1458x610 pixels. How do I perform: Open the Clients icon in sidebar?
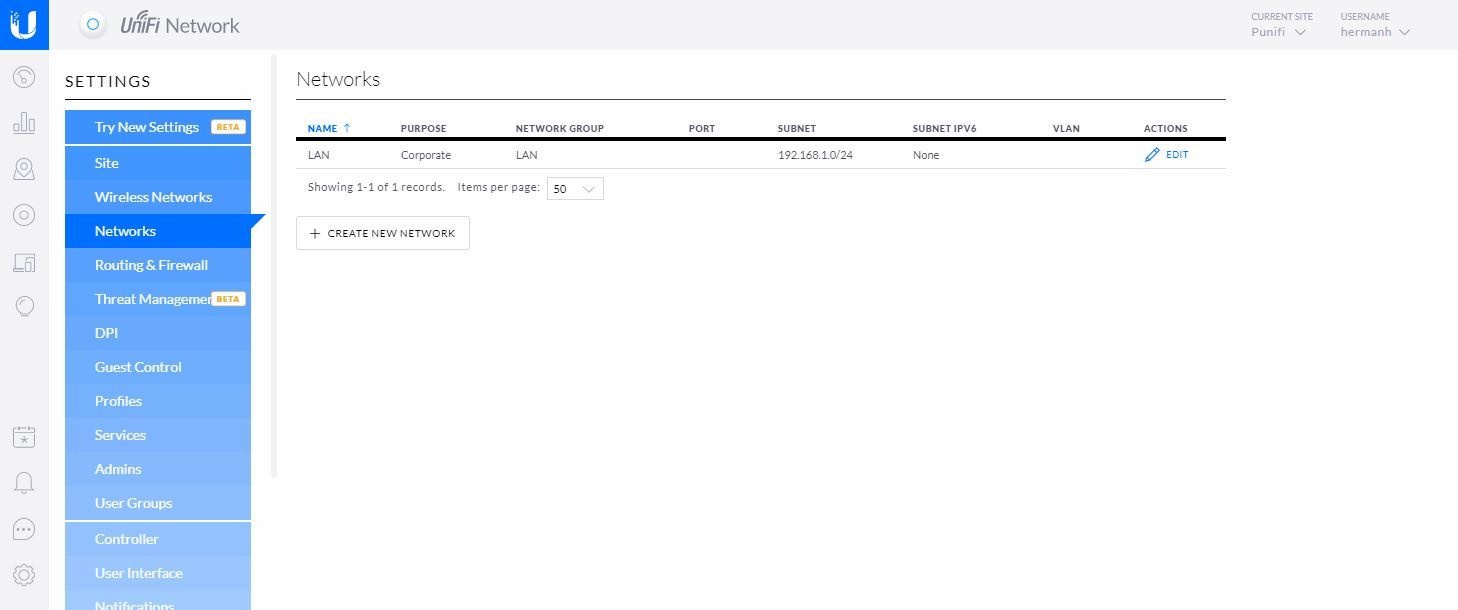(x=24, y=262)
